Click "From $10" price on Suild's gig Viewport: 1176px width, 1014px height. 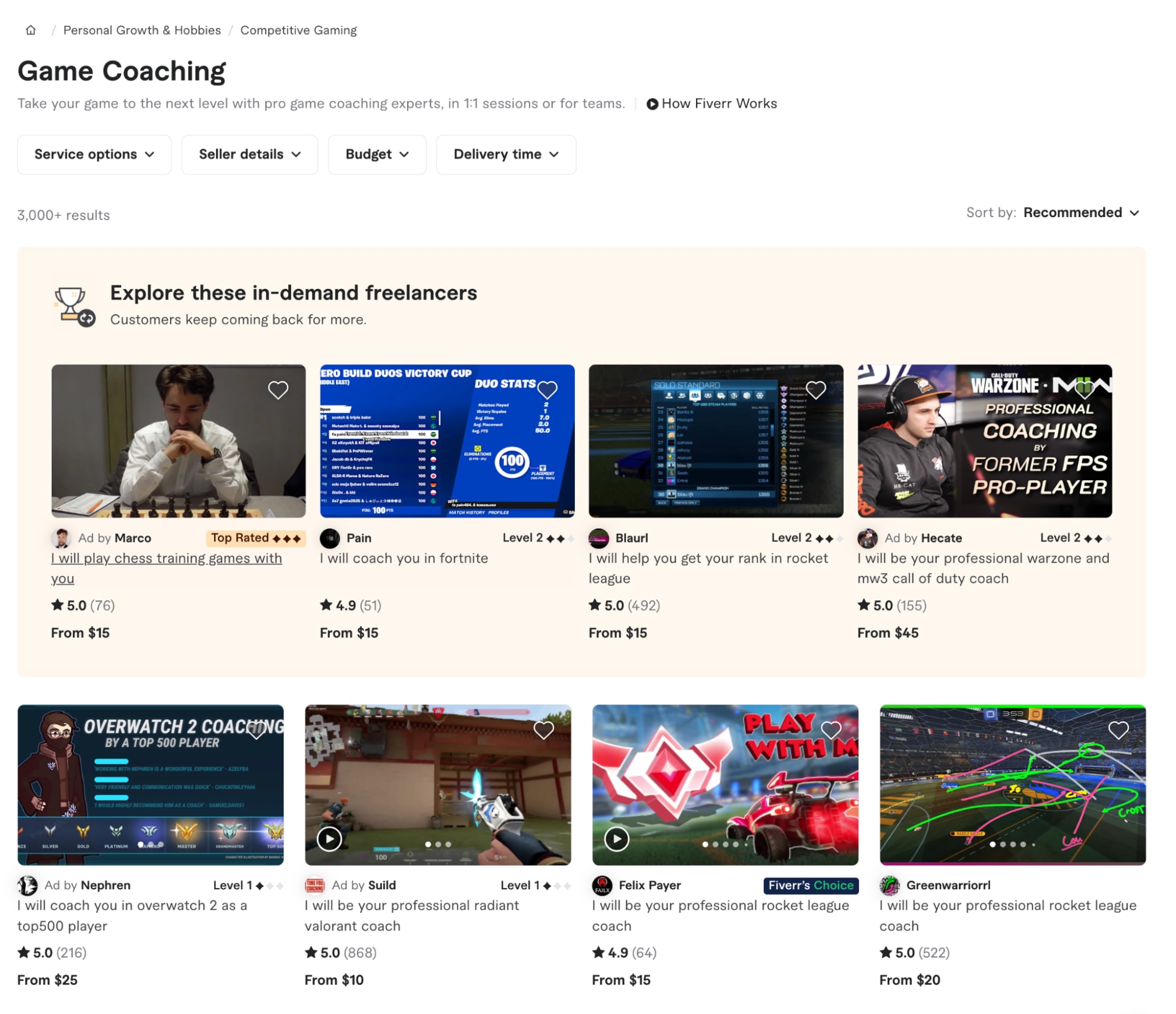(334, 980)
